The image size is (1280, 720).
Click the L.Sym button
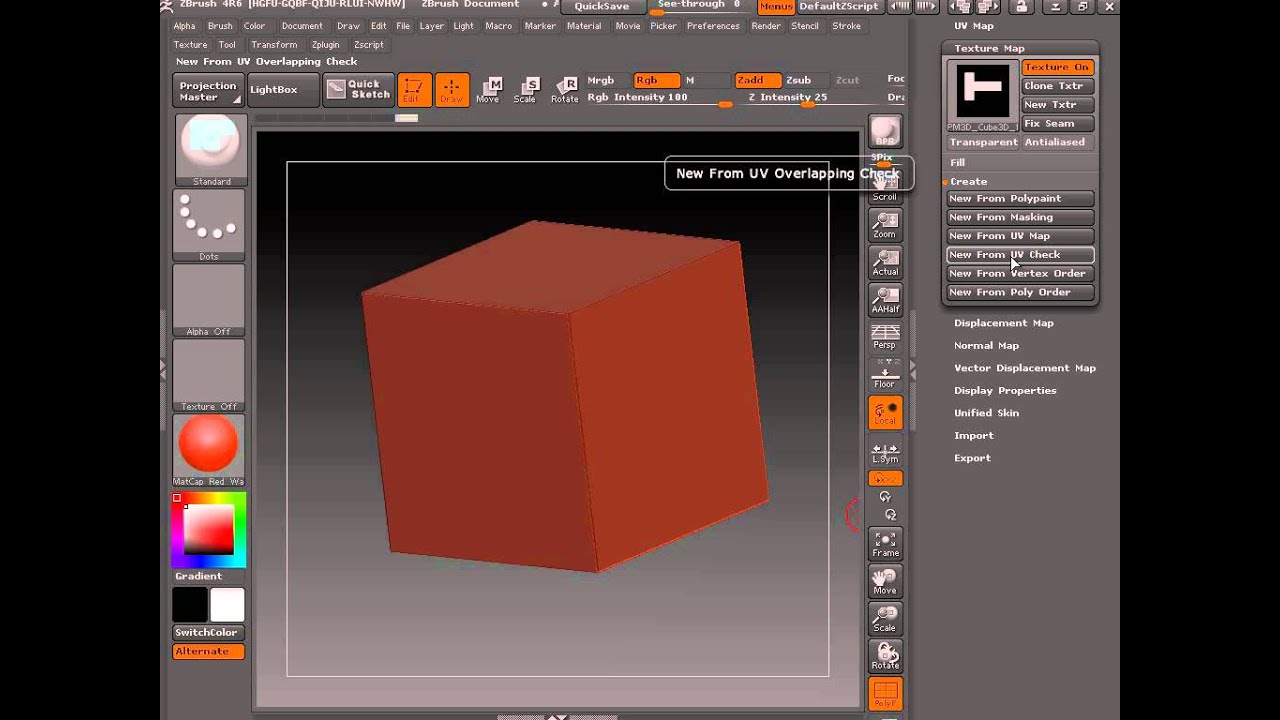[x=885, y=452]
